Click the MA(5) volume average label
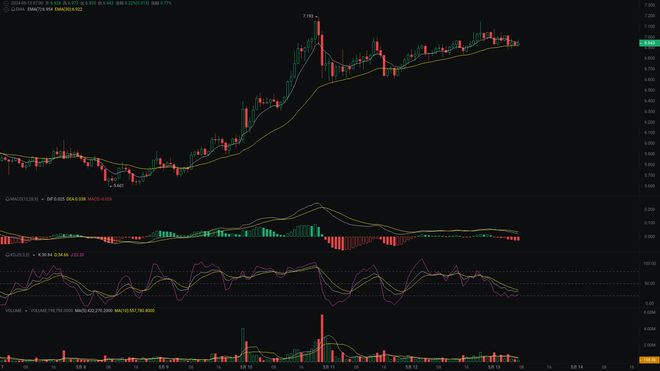The image size is (660, 371). (93, 311)
